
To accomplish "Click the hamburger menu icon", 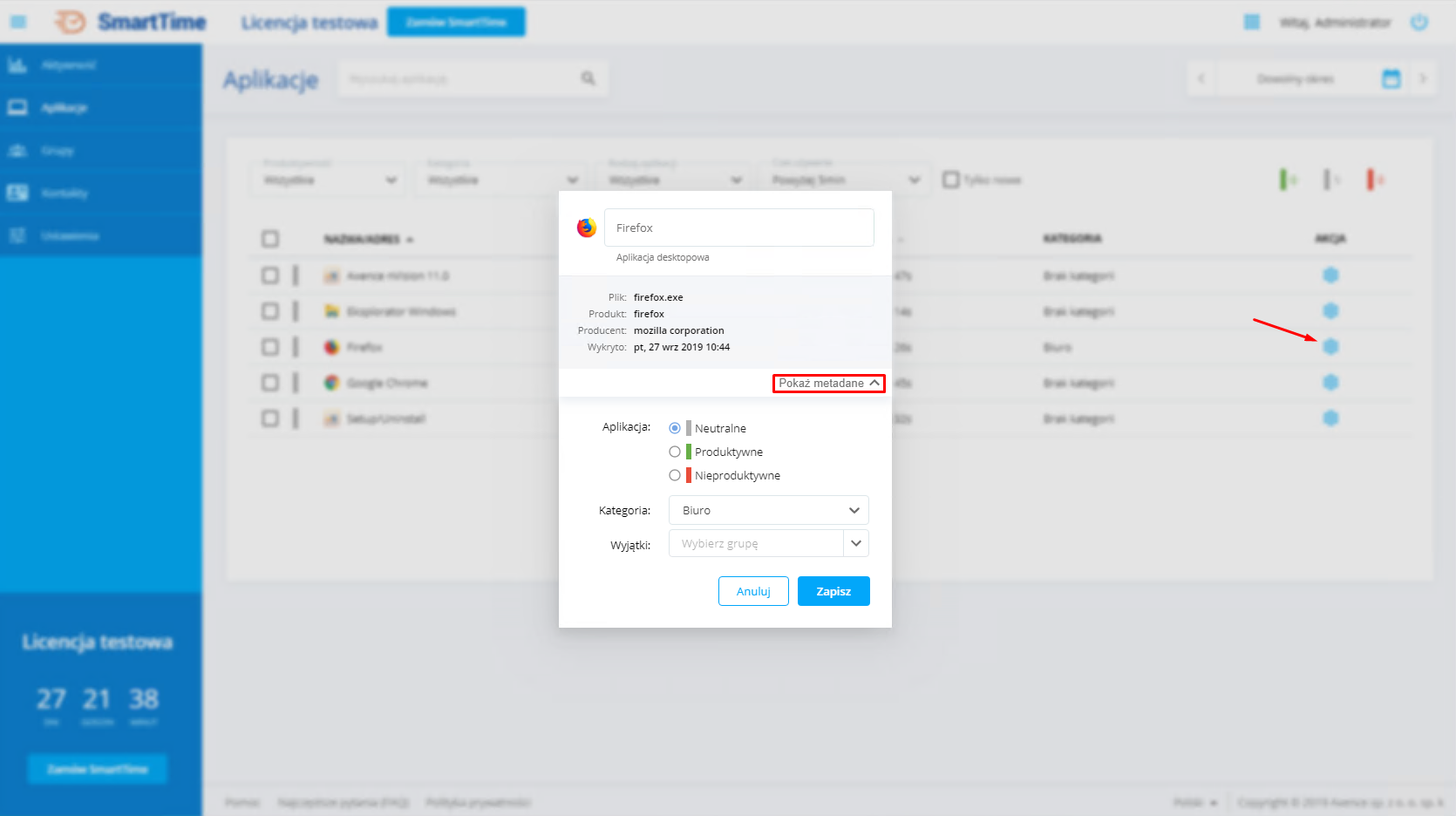I will (18, 22).
